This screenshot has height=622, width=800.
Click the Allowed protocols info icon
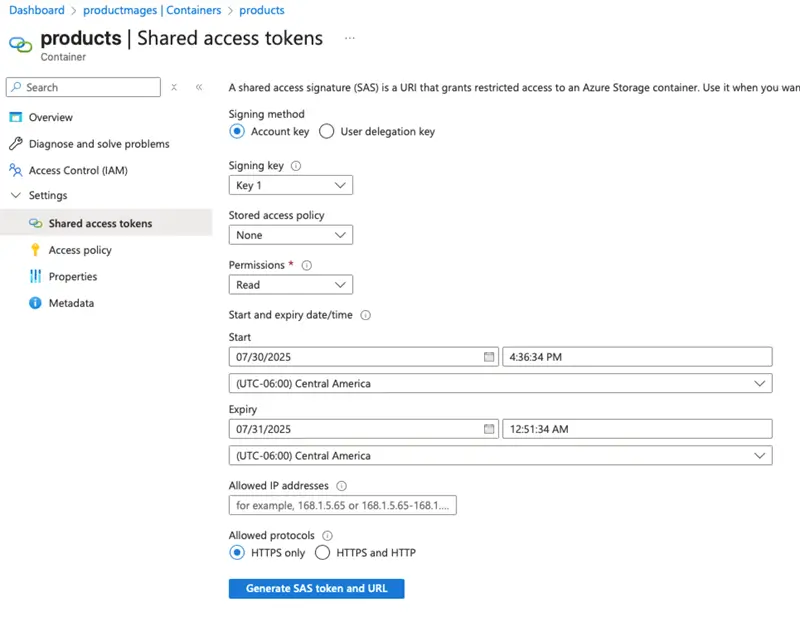pyautogui.click(x=328, y=536)
